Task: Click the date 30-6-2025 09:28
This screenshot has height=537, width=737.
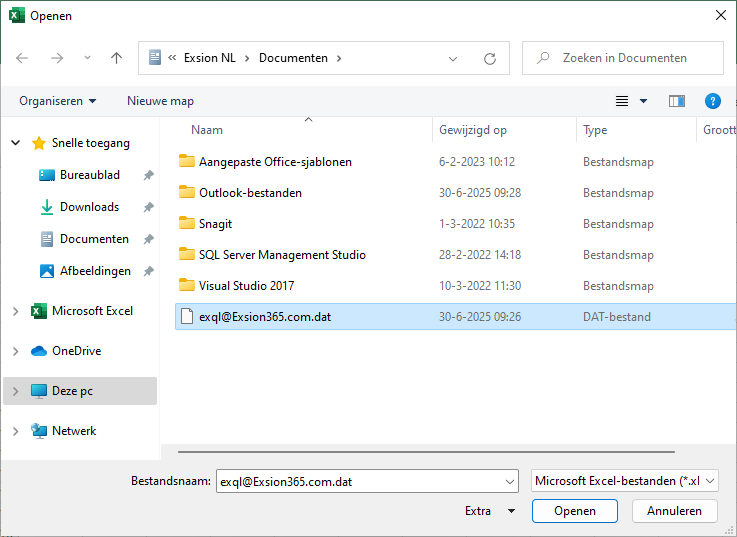Action: [480, 193]
